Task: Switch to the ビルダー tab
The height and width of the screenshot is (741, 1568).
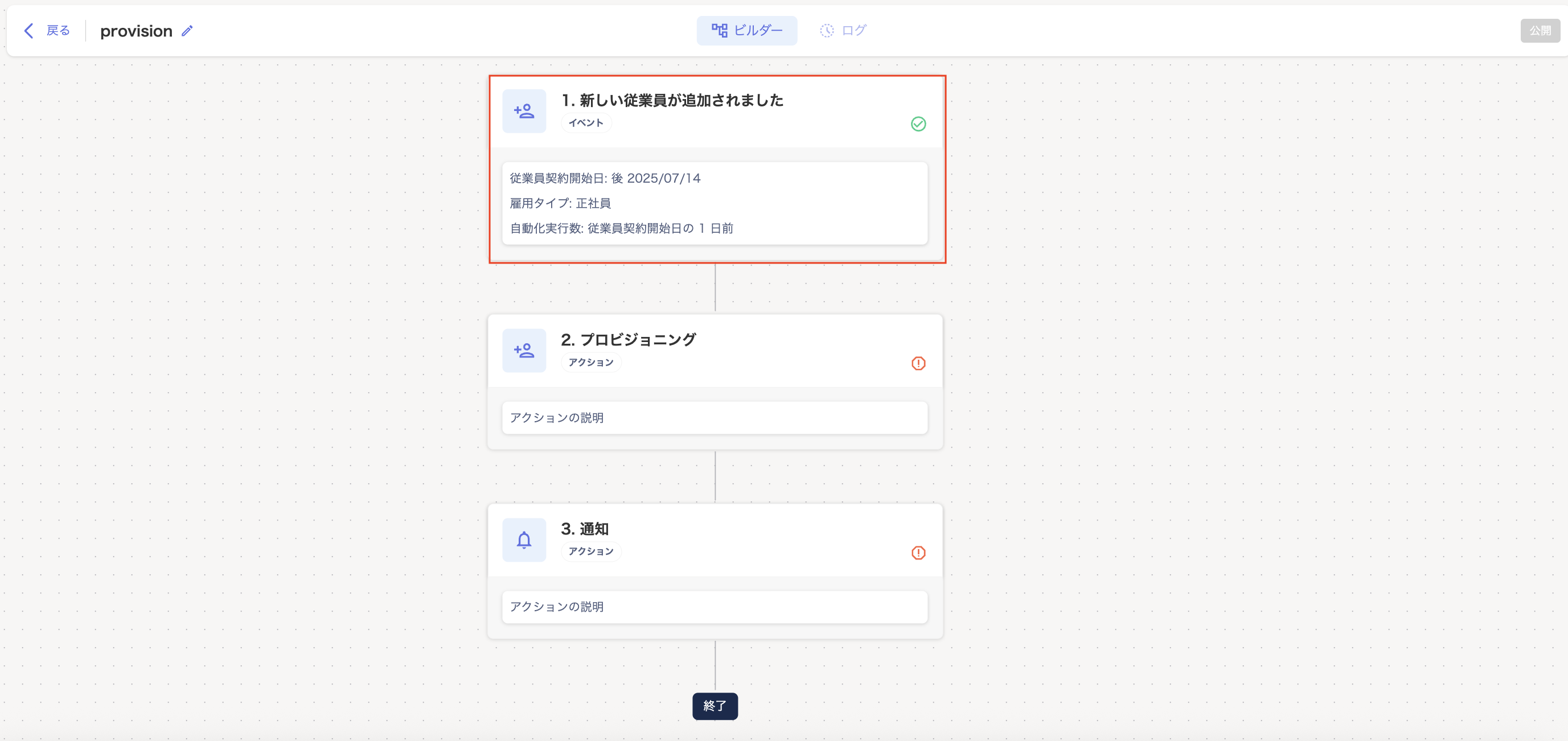Action: [x=747, y=30]
